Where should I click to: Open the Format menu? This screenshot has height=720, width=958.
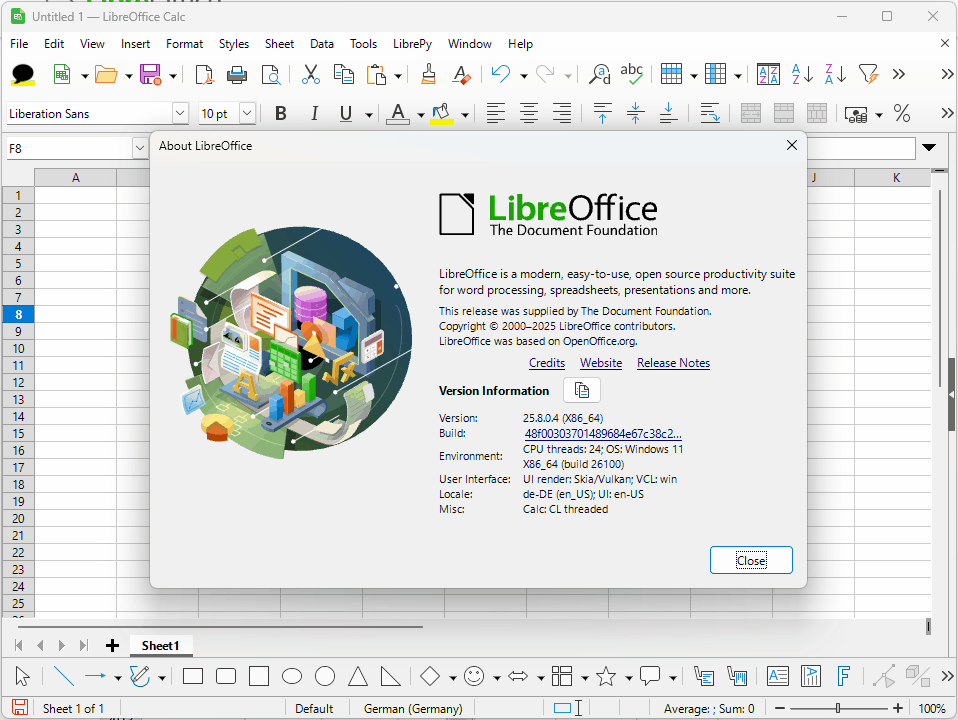[185, 44]
